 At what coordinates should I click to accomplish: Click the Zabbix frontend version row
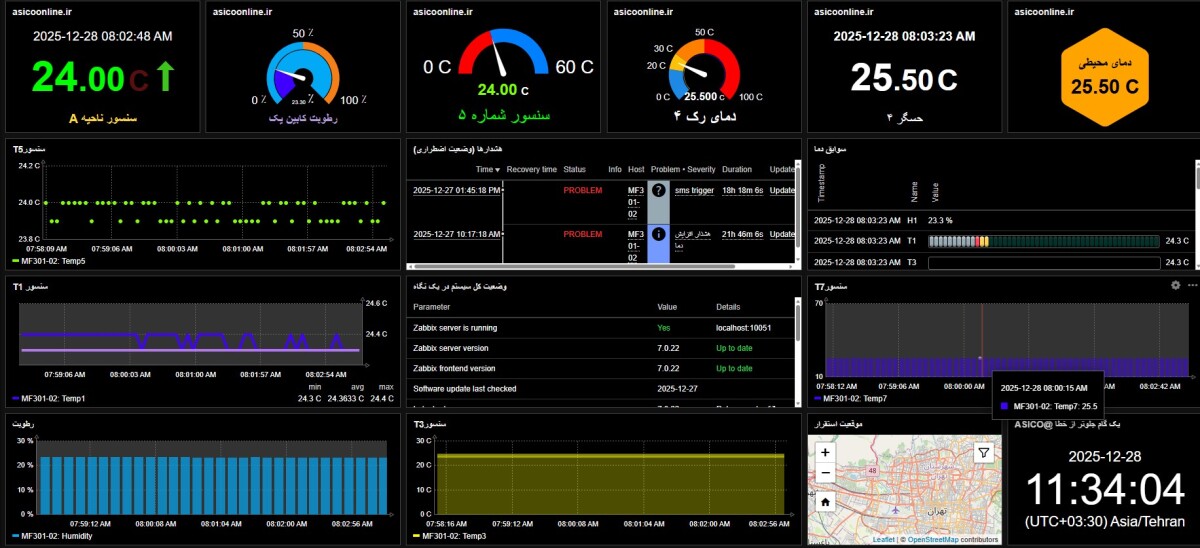600,368
